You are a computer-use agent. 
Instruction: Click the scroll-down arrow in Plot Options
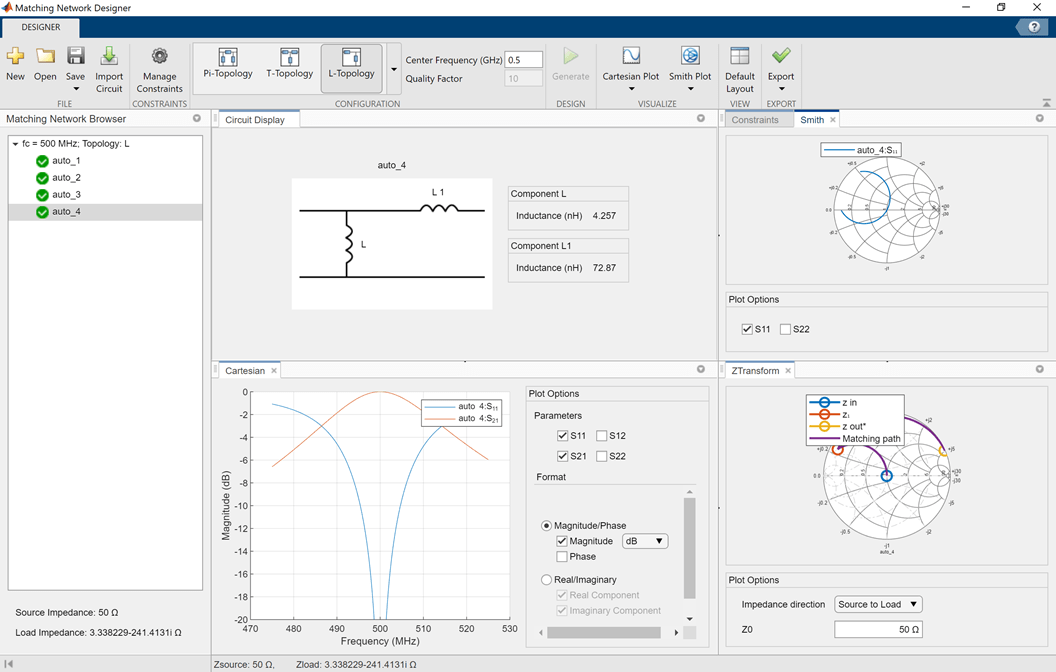click(x=689, y=618)
